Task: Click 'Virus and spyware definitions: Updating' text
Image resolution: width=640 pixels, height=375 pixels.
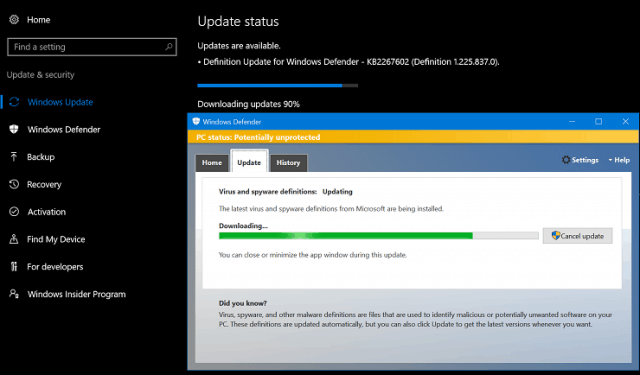Action: pyautogui.click(x=286, y=191)
